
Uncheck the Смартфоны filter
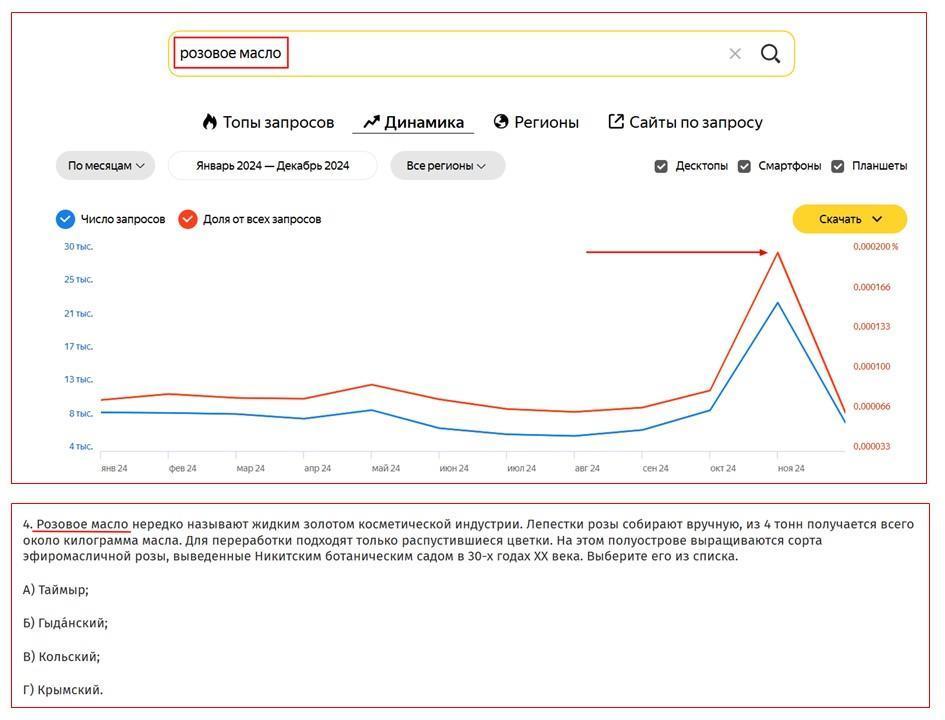(x=742, y=165)
